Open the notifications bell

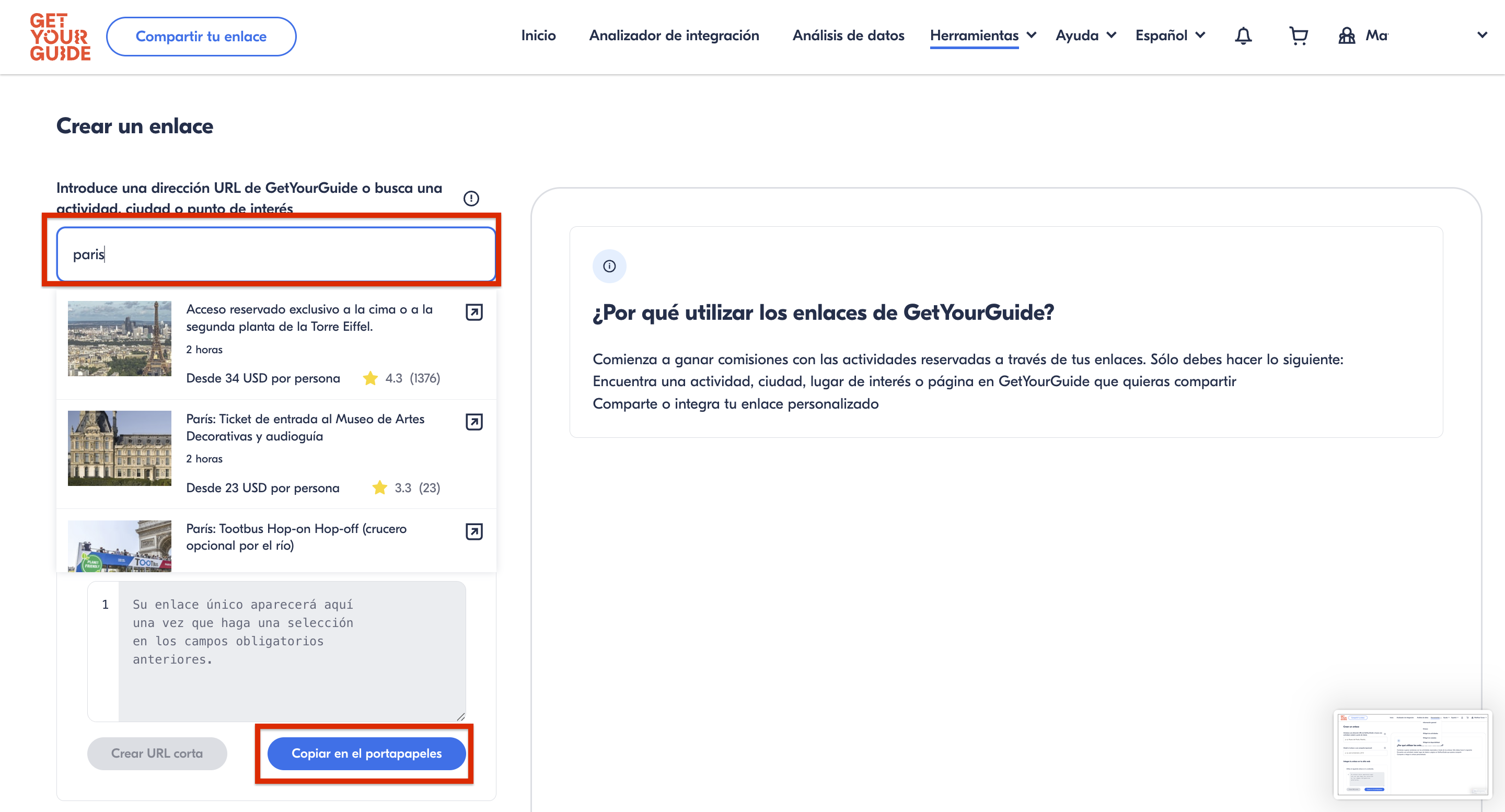[x=1243, y=36]
